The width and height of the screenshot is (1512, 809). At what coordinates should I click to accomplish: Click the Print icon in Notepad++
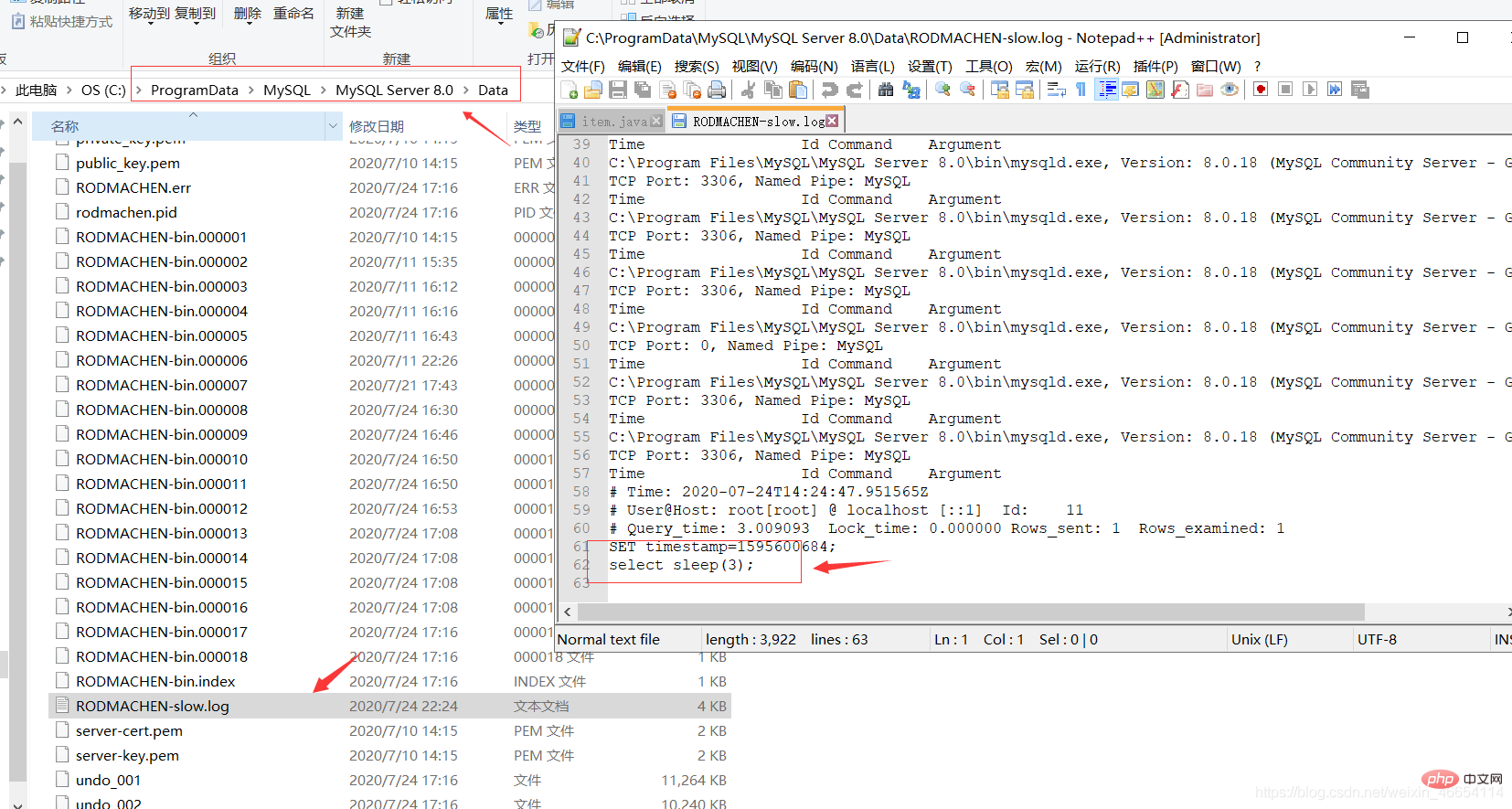[x=718, y=90]
